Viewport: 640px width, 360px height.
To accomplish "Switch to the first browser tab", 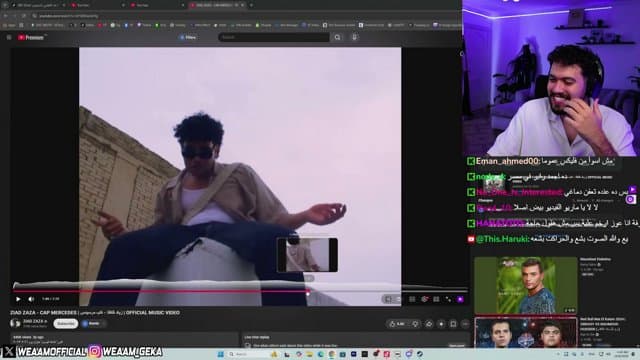I will tap(38, 5).
